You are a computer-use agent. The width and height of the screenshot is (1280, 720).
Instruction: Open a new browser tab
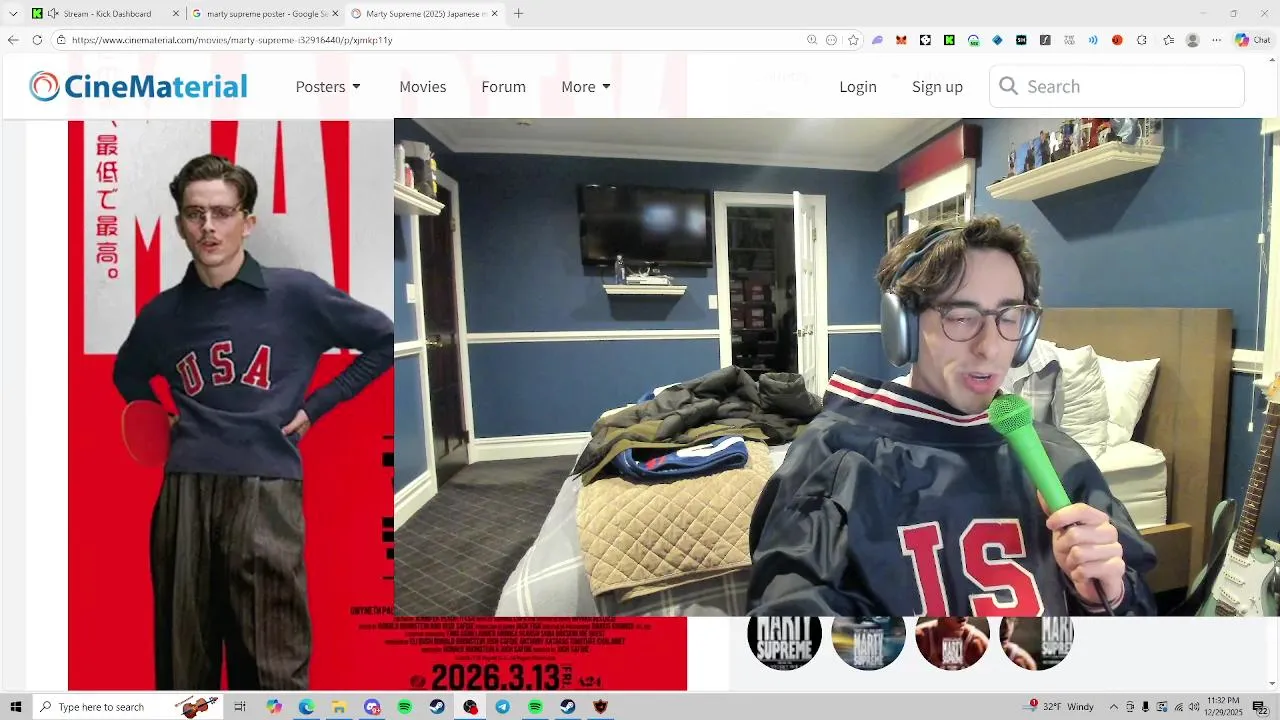(518, 14)
